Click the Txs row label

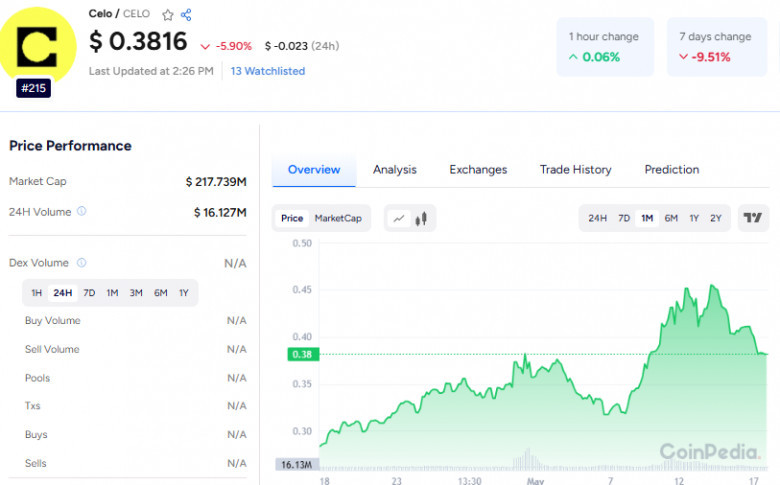(32, 406)
